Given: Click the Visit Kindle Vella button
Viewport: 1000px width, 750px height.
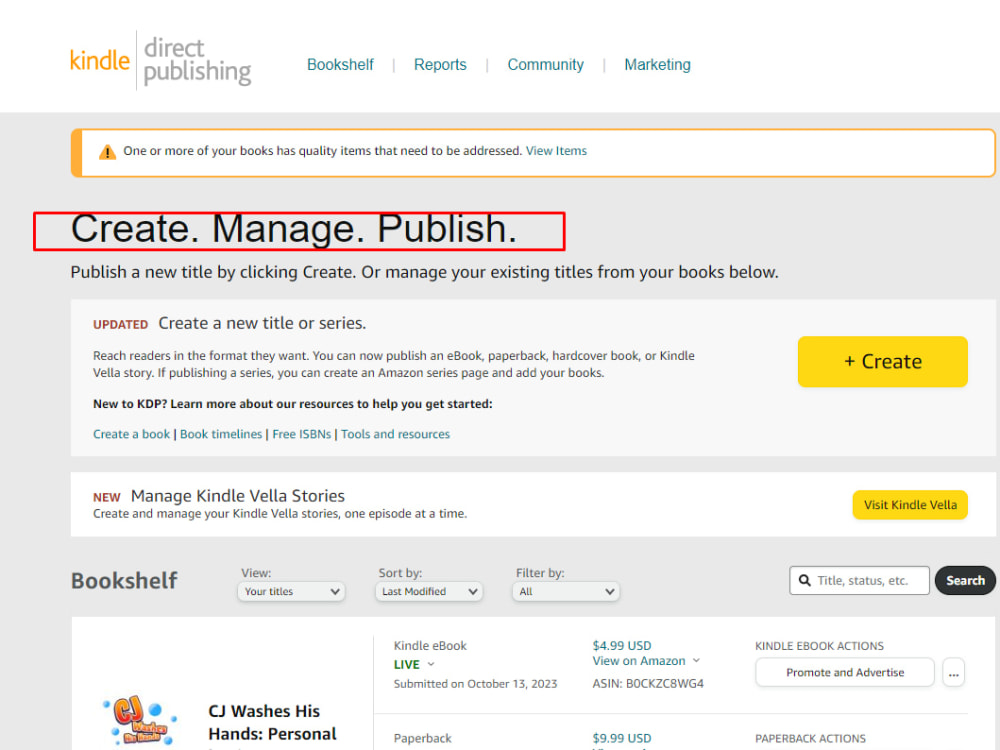Looking at the screenshot, I should (x=910, y=504).
